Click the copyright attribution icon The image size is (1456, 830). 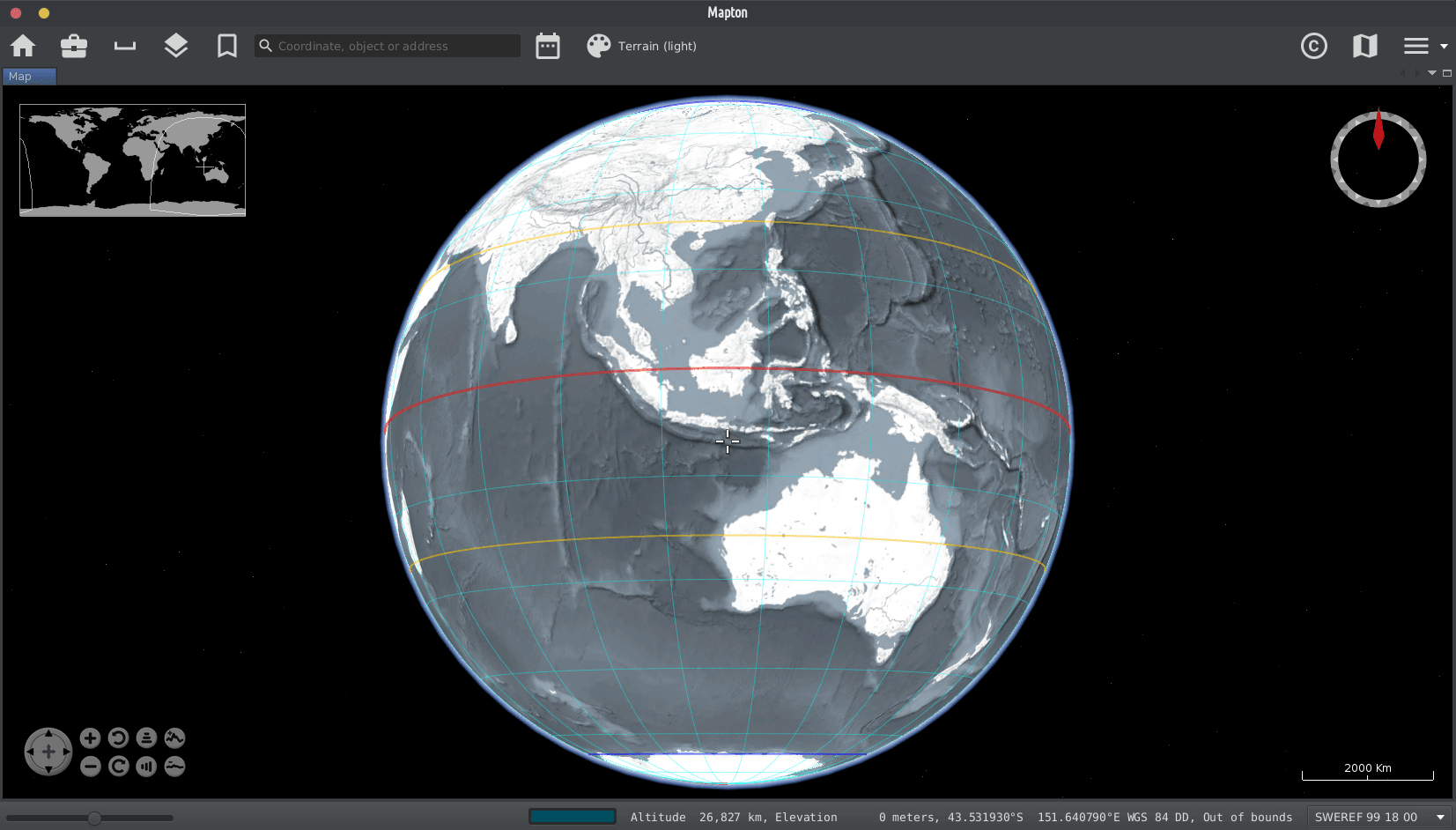[x=1313, y=46]
